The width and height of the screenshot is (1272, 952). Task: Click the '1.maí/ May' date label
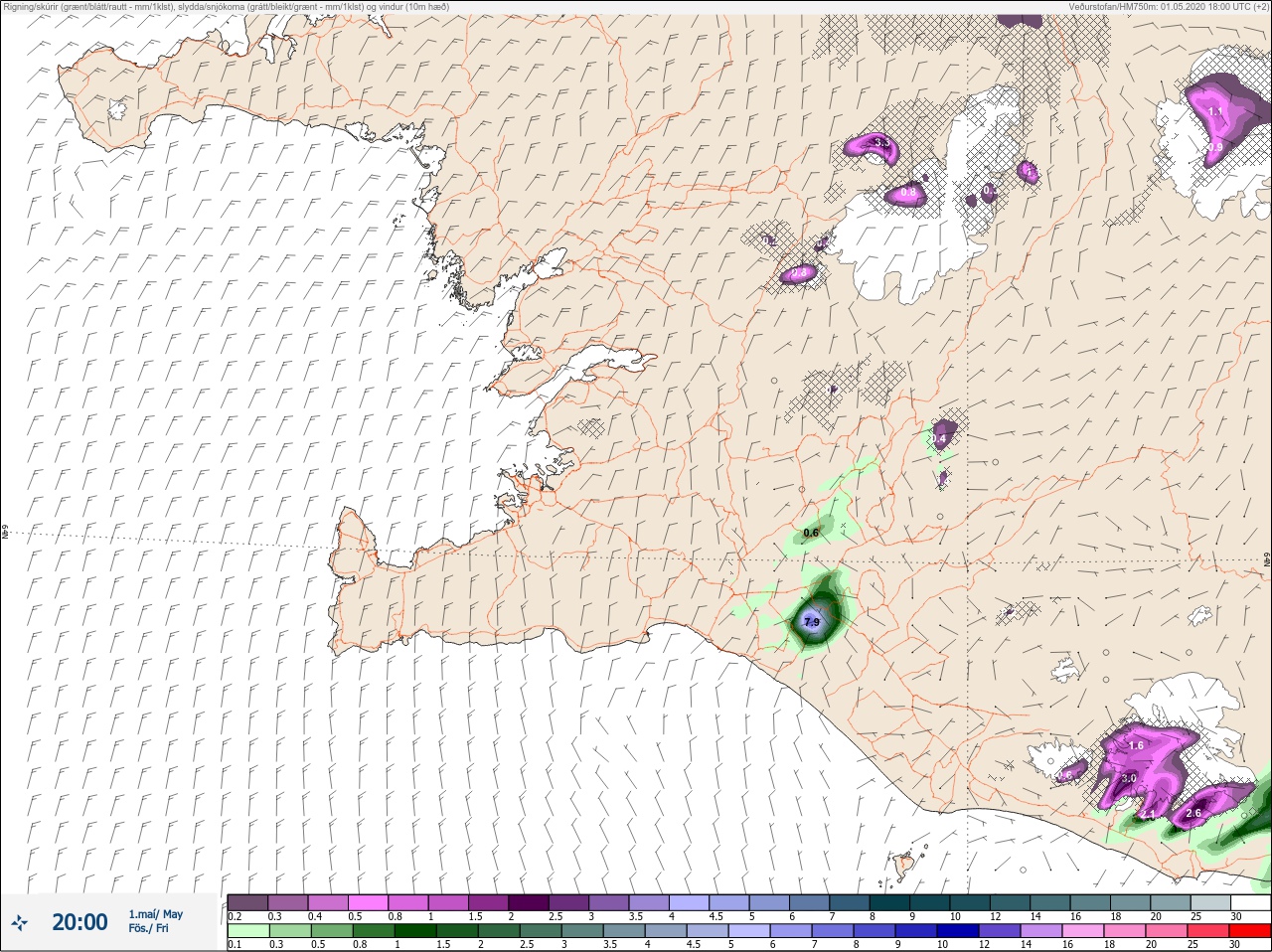click(x=155, y=914)
